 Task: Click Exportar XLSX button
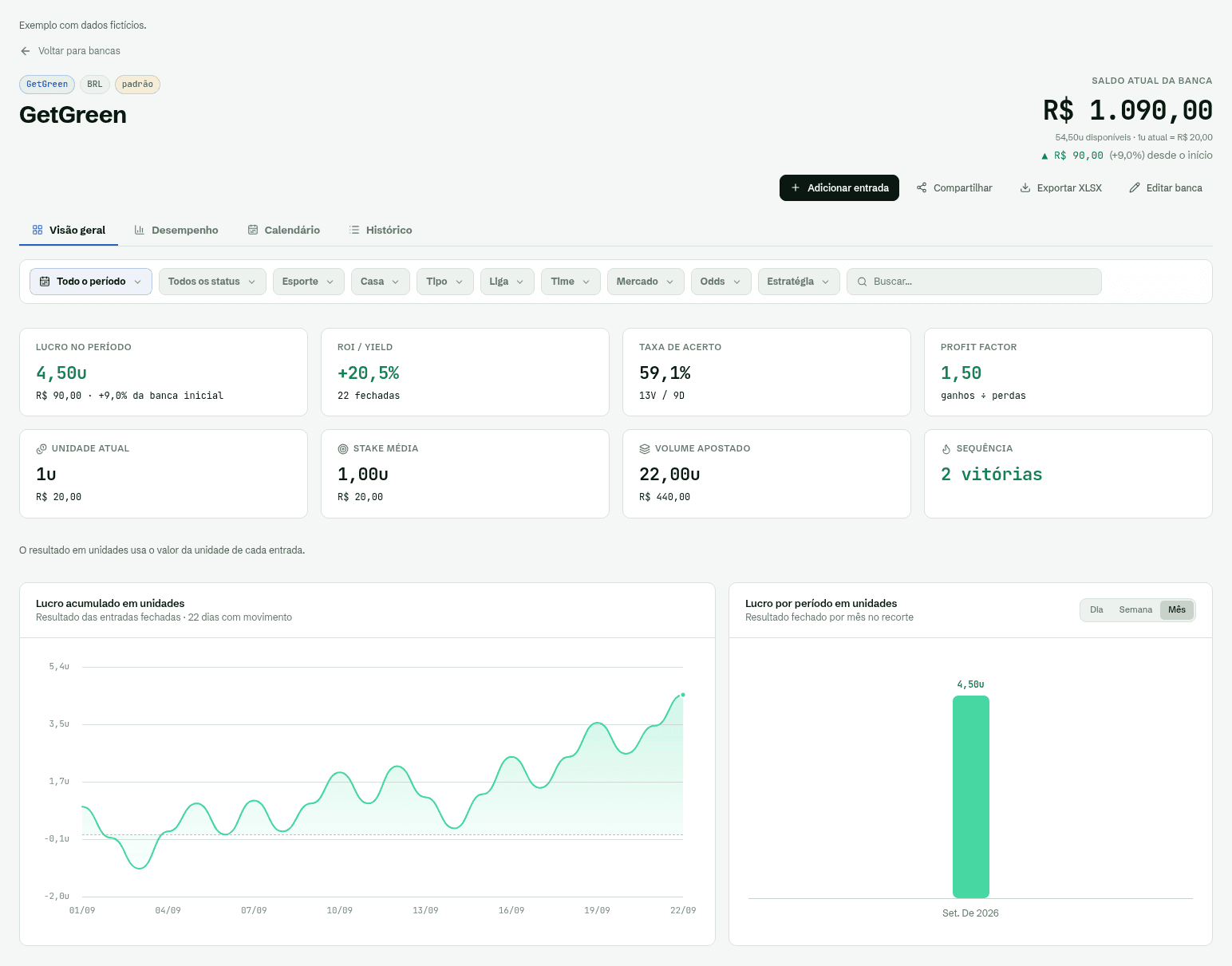[x=1061, y=188]
